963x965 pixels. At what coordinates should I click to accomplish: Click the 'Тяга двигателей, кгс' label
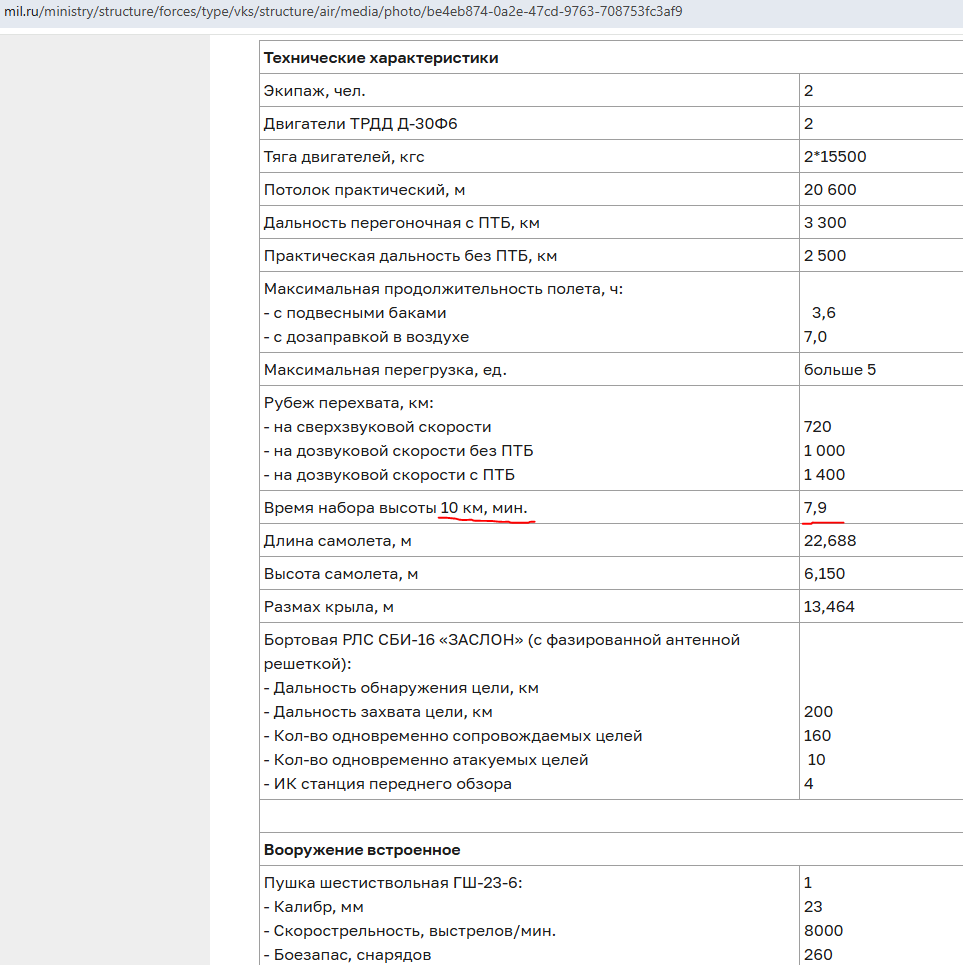click(x=344, y=157)
